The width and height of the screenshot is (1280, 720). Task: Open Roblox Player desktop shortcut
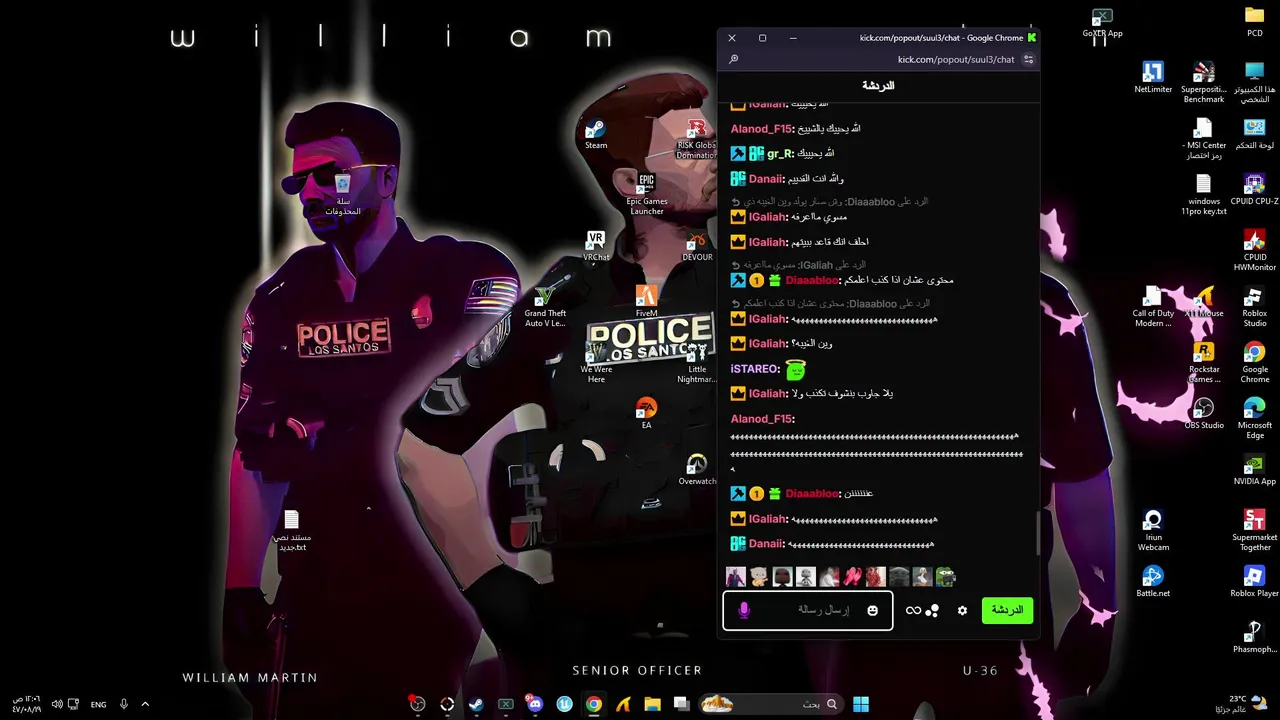click(x=1255, y=582)
